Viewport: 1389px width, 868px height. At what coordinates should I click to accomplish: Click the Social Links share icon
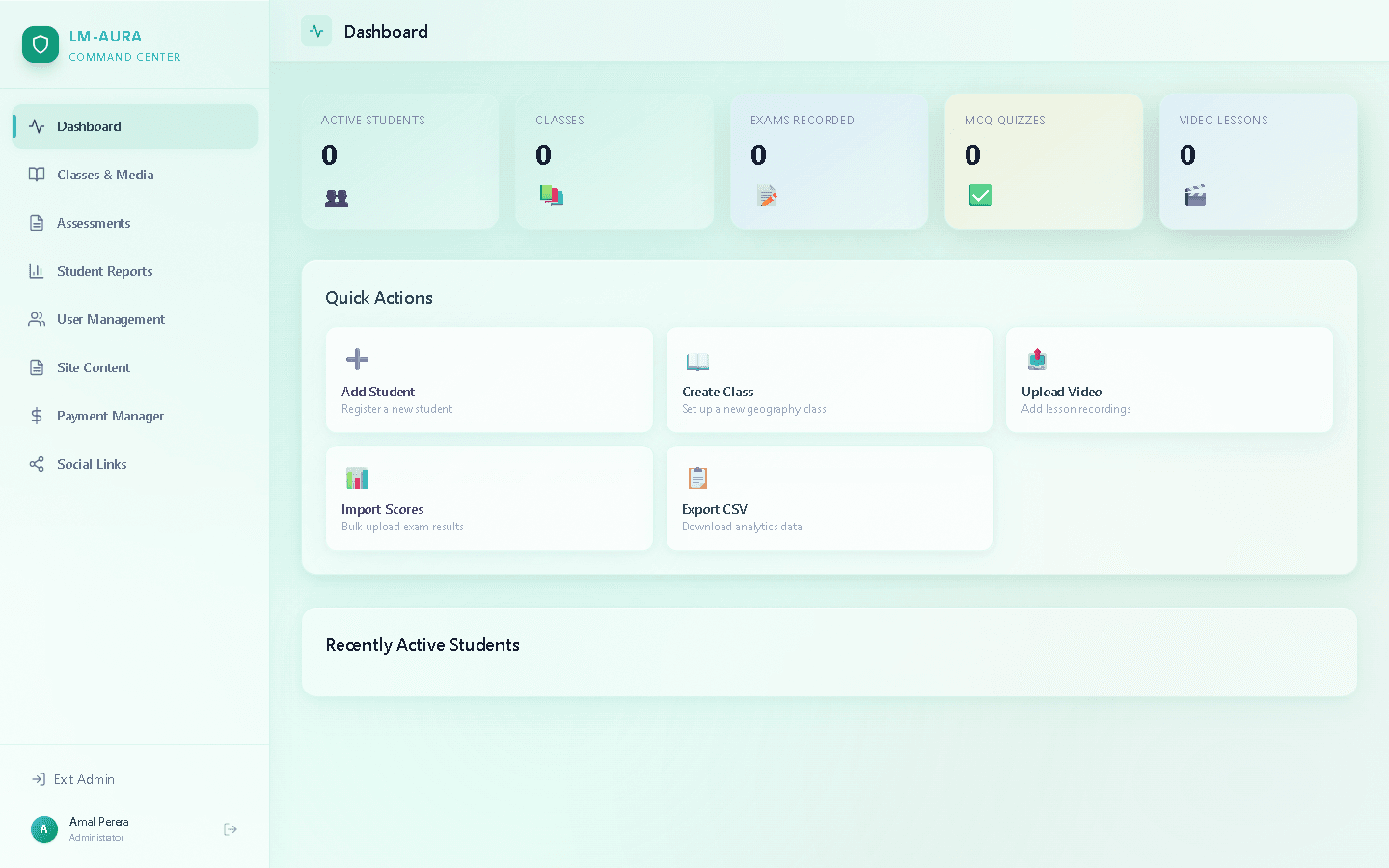pyautogui.click(x=37, y=464)
